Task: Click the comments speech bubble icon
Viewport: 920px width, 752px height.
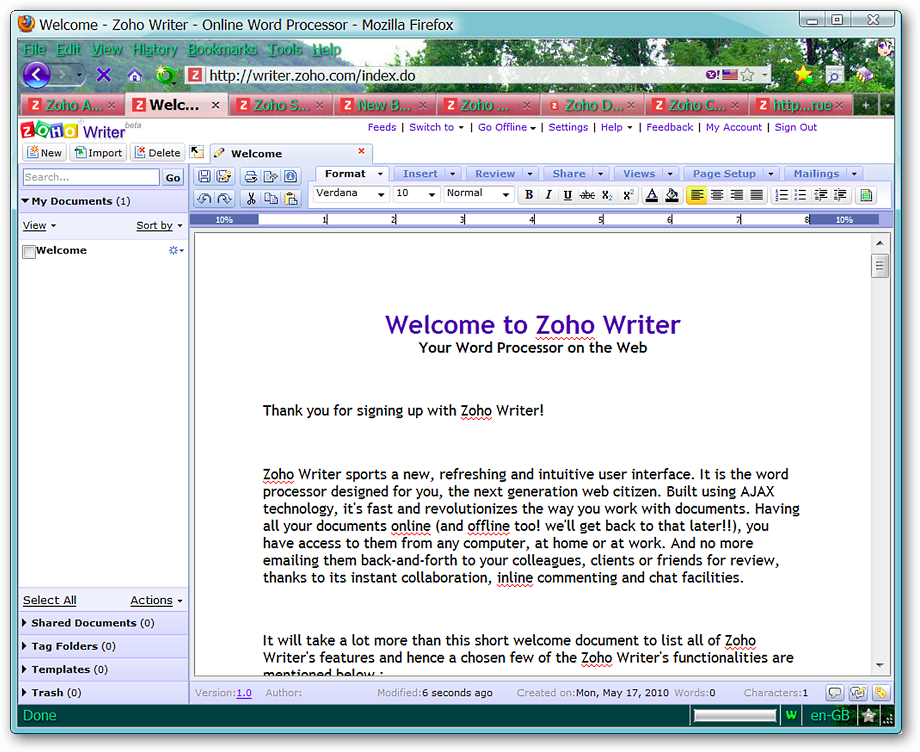Action: click(834, 693)
